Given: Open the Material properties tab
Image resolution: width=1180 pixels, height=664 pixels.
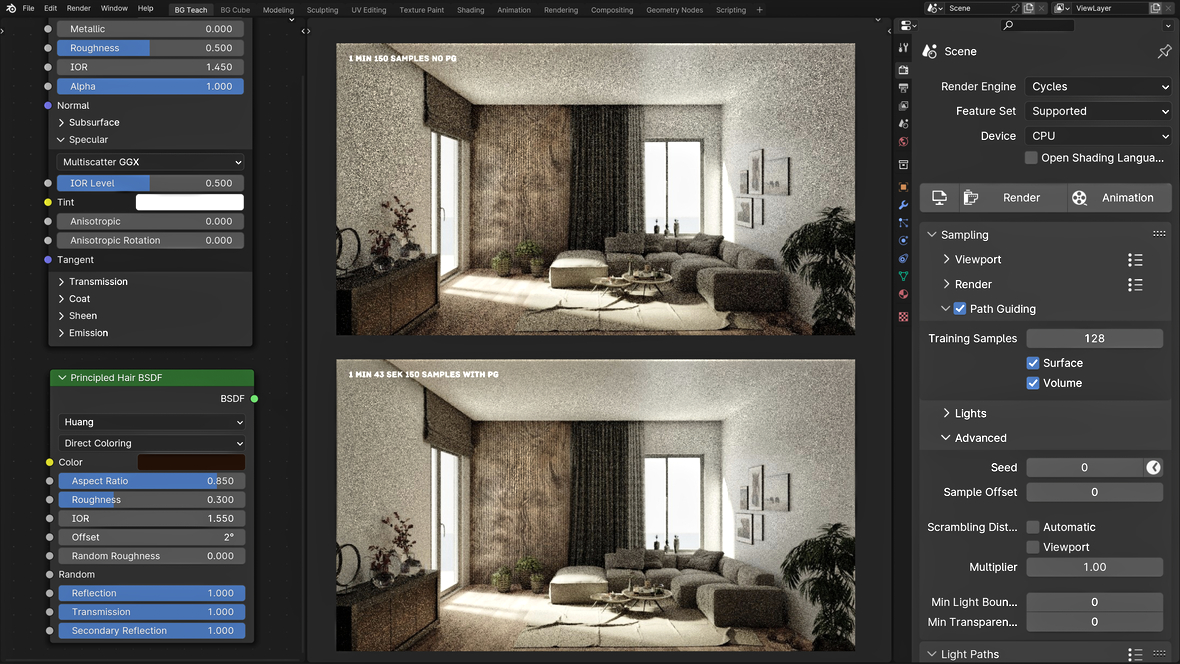Looking at the screenshot, I should tap(904, 294).
